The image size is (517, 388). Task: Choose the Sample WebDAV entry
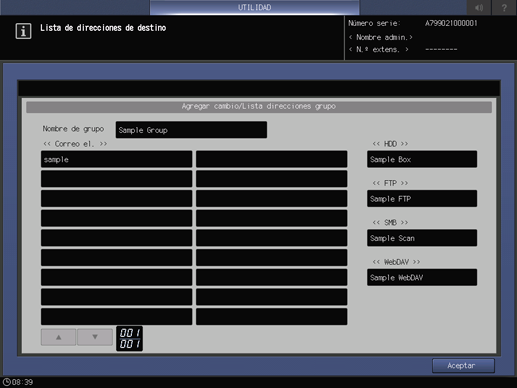(422, 277)
